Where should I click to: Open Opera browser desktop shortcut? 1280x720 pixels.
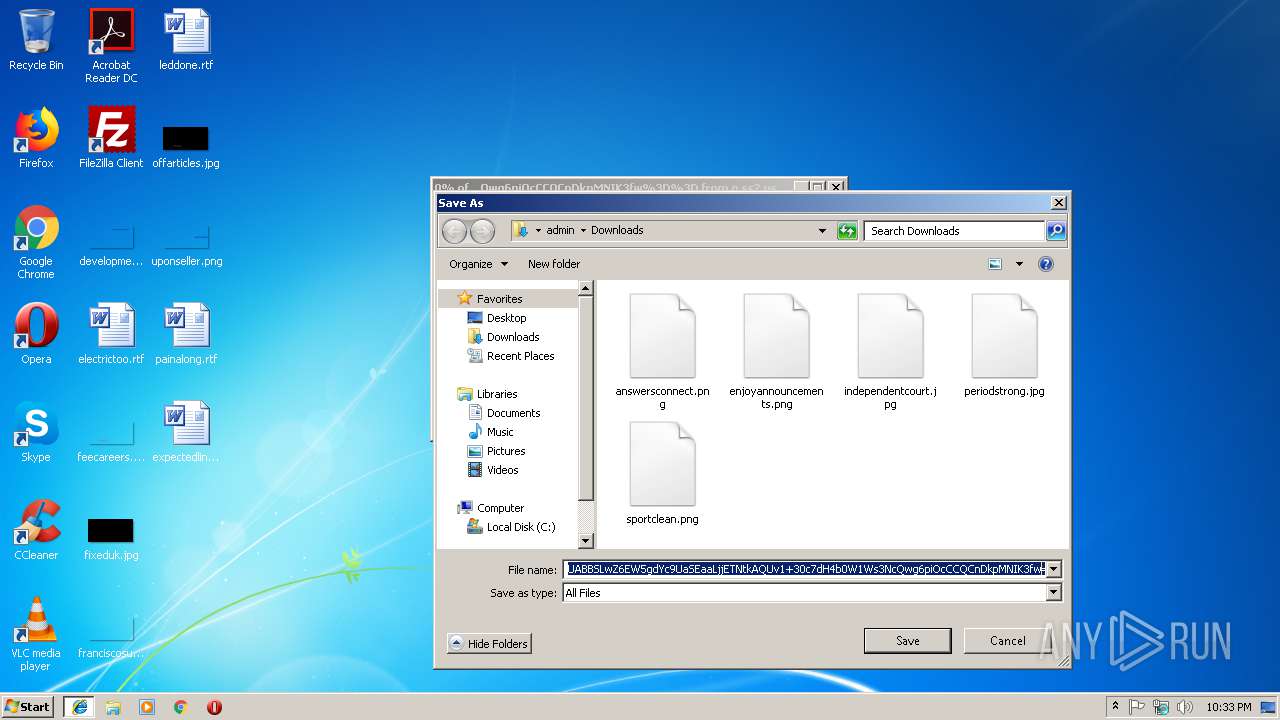tap(36, 334)
